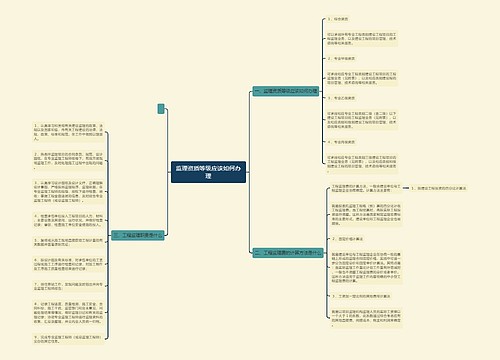Select the central node 监理资质等级应该如何办理
Viewport: 500px width, 360px height.
tap(208, 172)
